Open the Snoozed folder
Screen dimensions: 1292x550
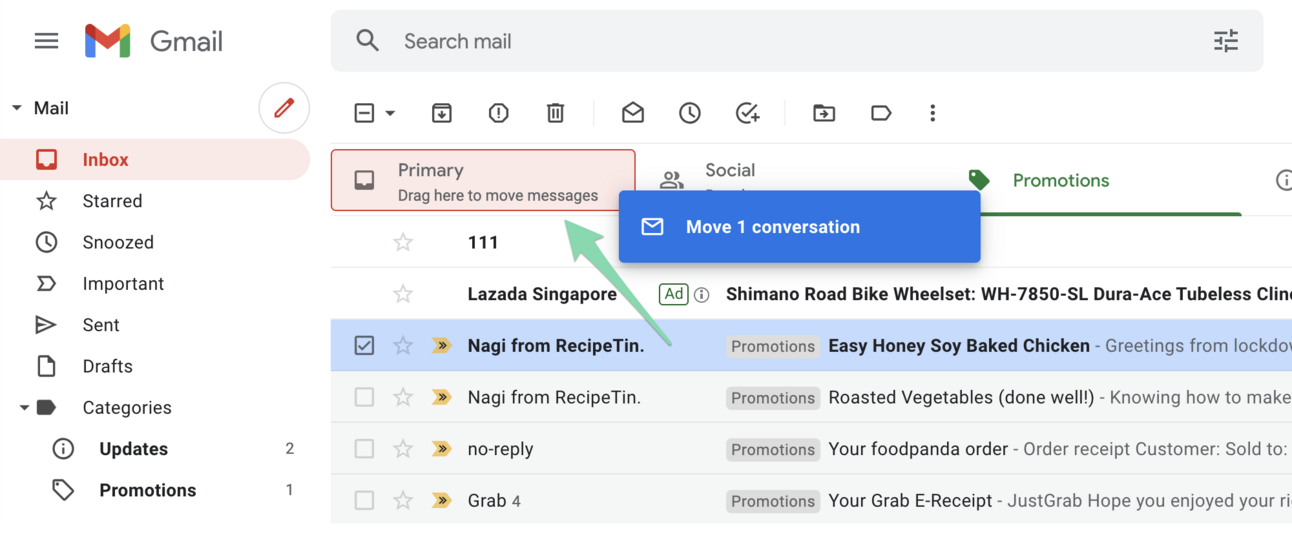click(x=154, y=242)
